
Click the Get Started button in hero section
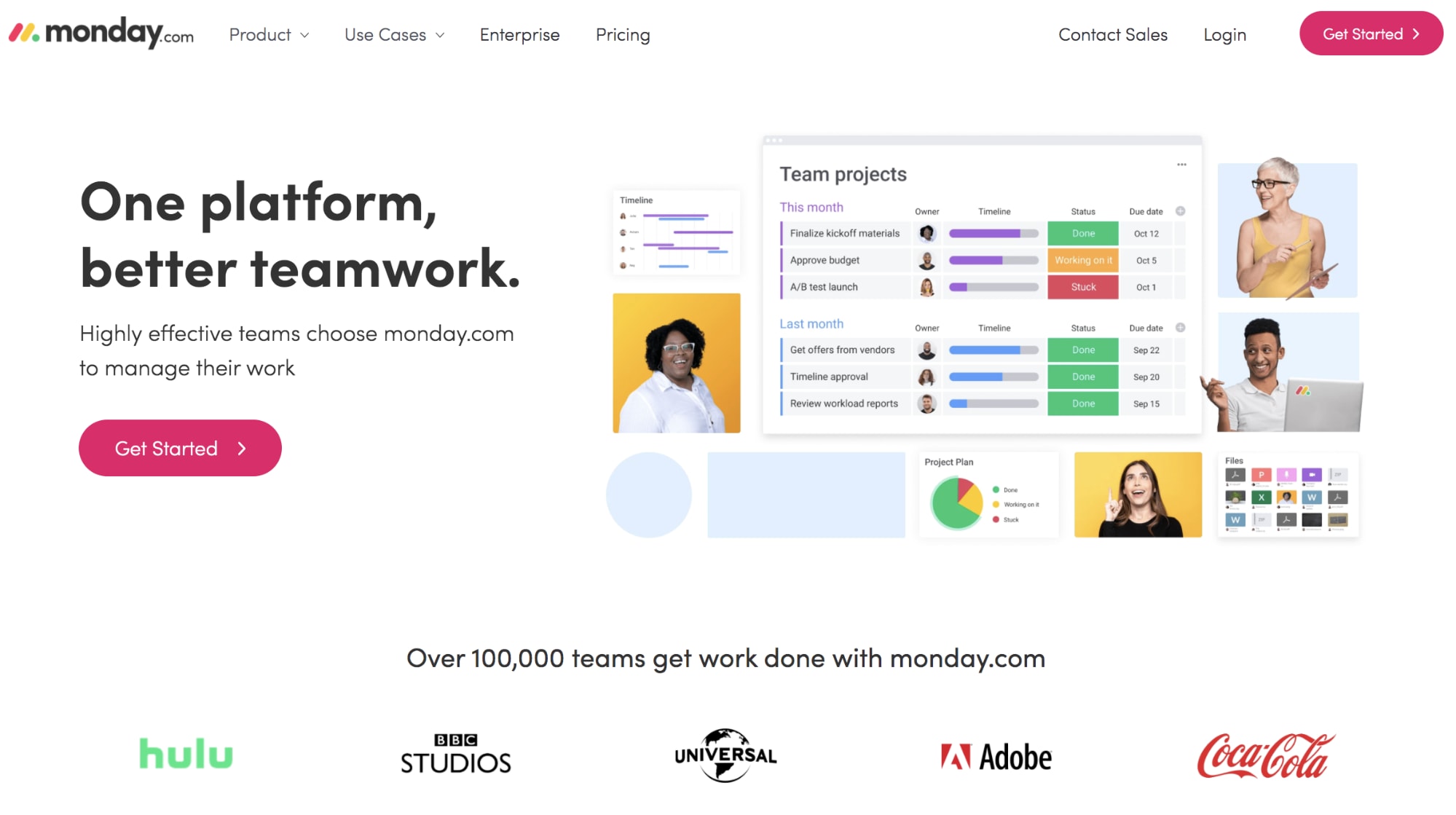[180, 449]
